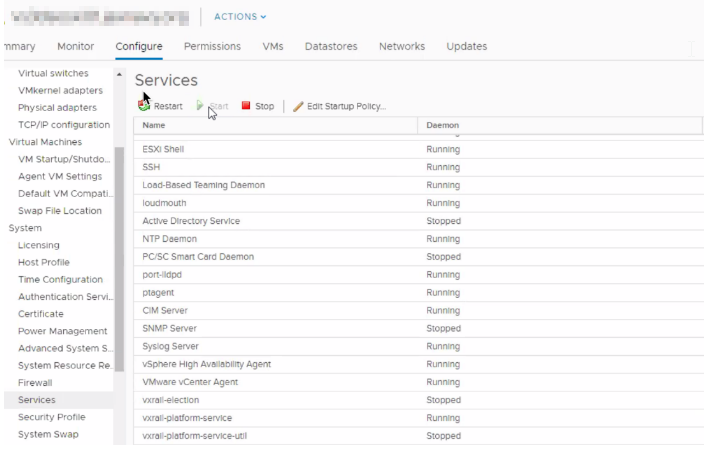Click Running status of NTP Daemon
This screenshot has height=452, width=717.
tap(443, 239)
